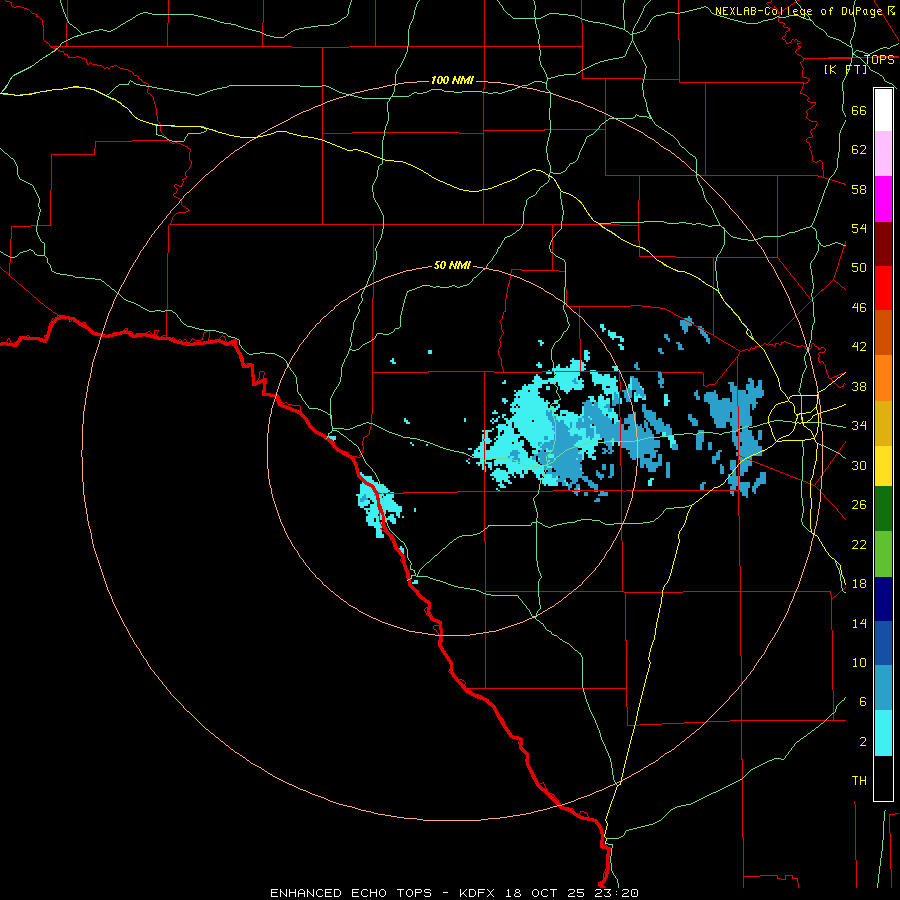The image size is (900, 900).
Task: Click the 23:20 time stamp
Action: point(615,893)
